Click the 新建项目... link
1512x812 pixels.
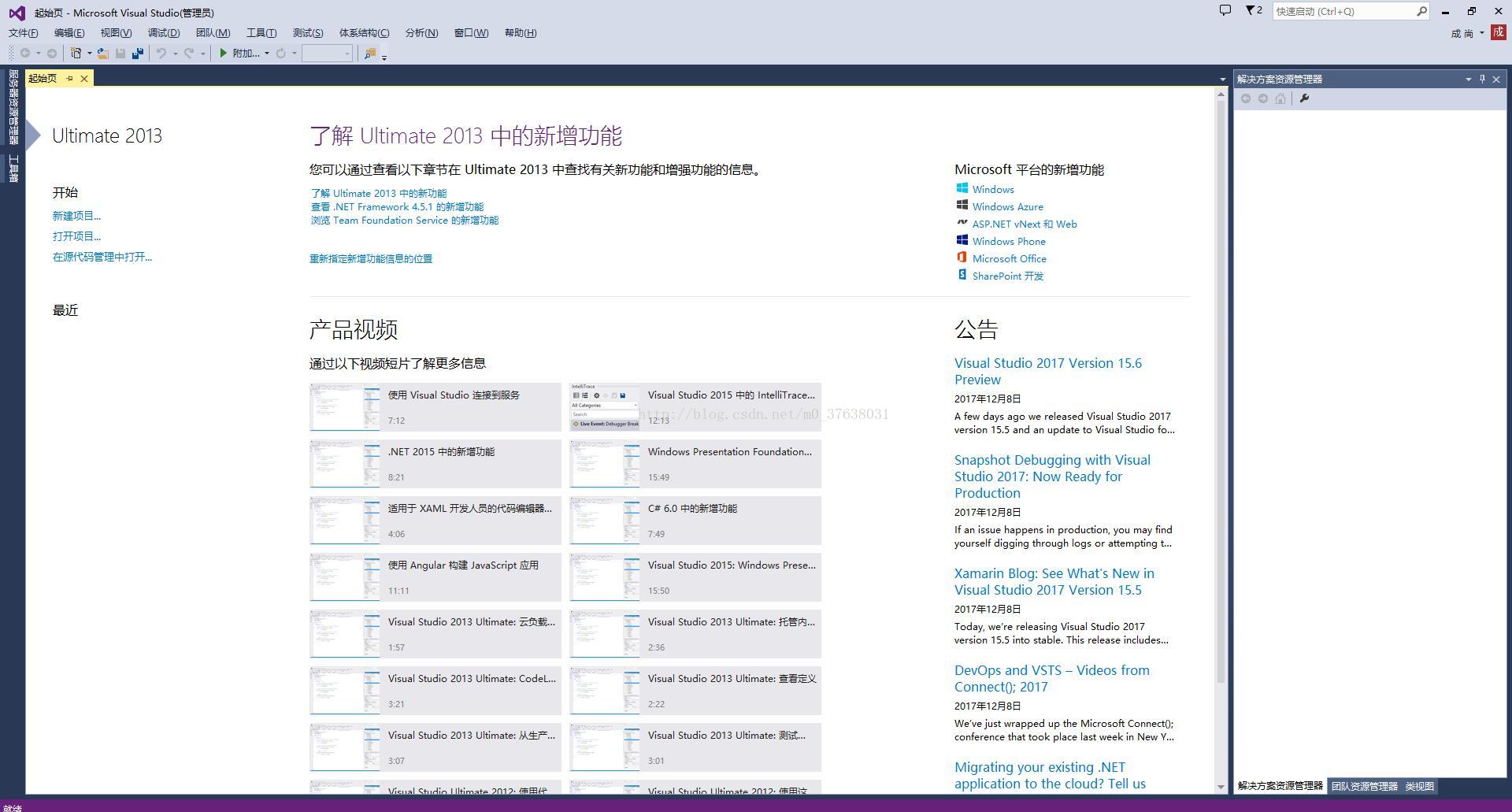click(76, 216)
